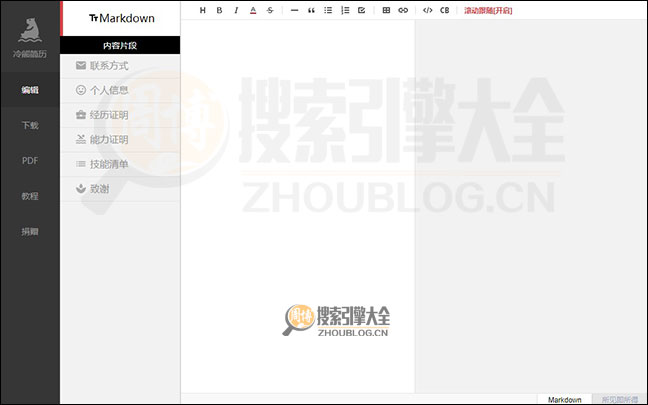Open the red-underlined A font color tool
This screenshot has height=405, width=648.
(253, 10)
